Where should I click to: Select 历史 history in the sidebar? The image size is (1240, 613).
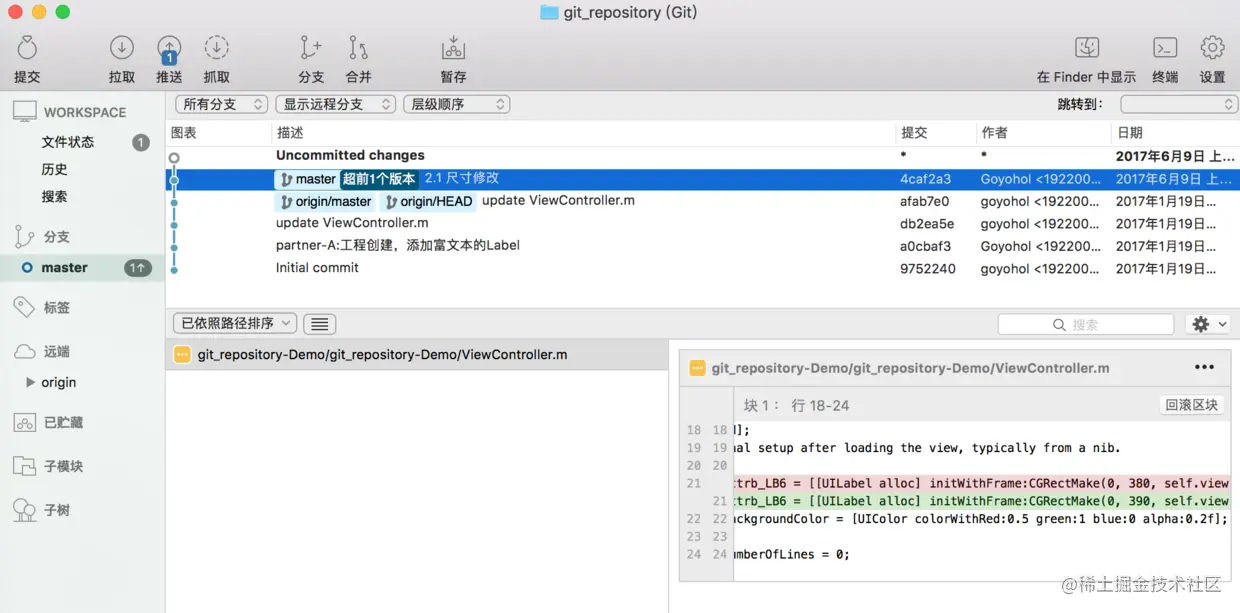54,169
